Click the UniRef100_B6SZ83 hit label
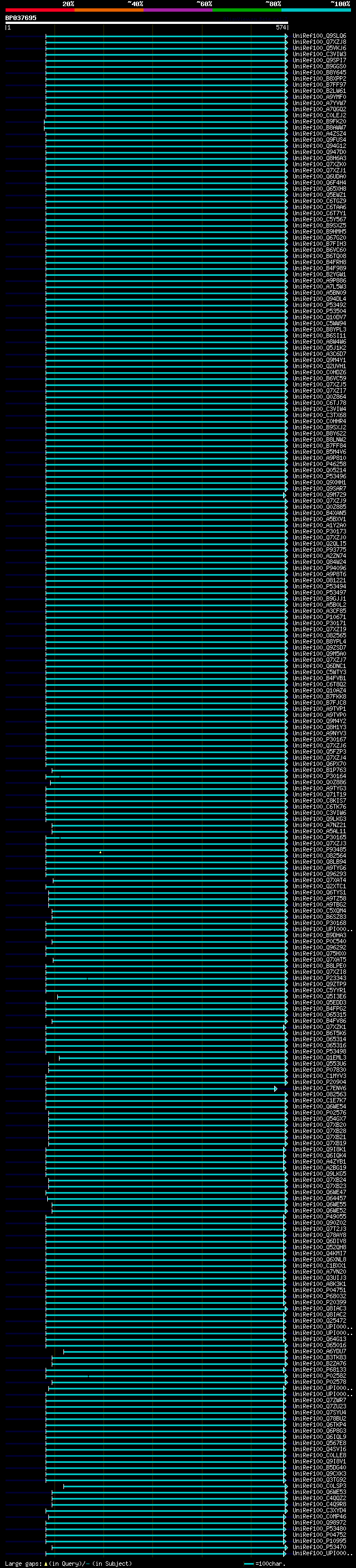Viewport: 356px width, 1568px height. point(319,917)
